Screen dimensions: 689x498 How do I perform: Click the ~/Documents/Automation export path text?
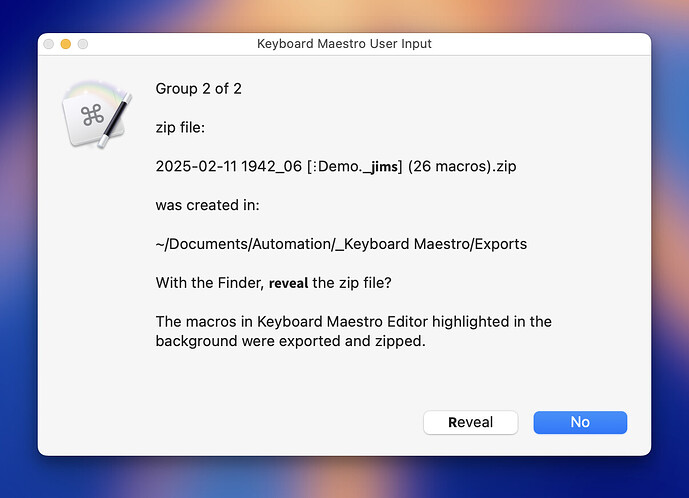[x=341, y=244]
